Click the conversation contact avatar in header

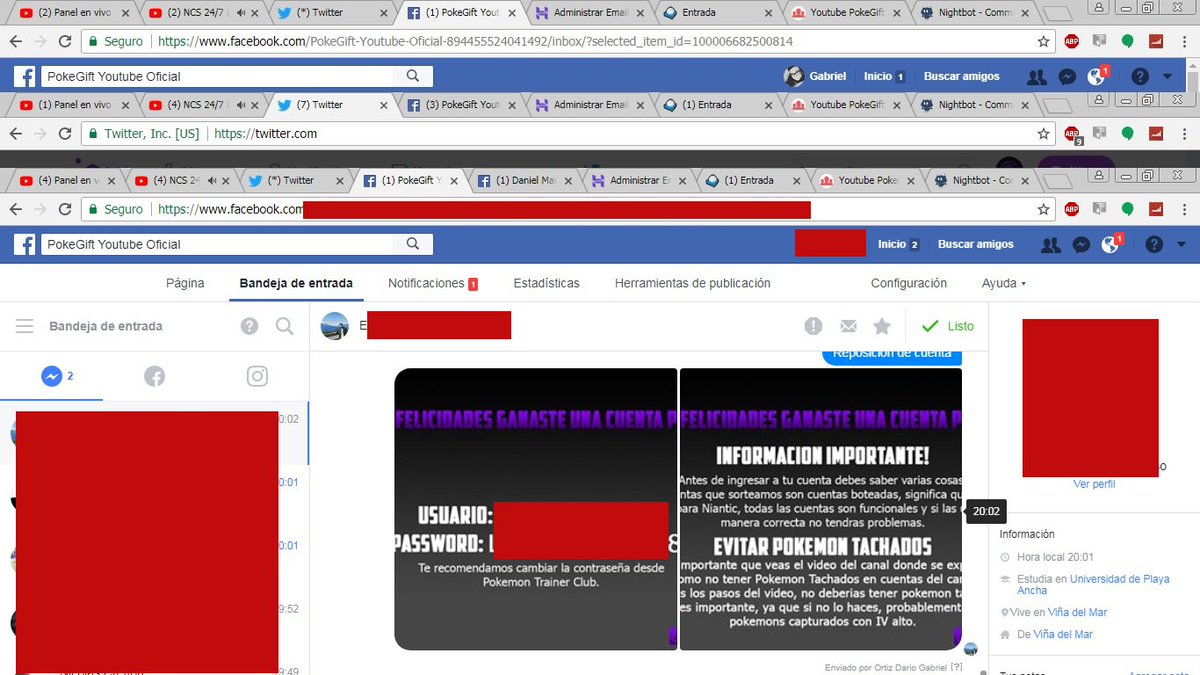tap(334, 326)
